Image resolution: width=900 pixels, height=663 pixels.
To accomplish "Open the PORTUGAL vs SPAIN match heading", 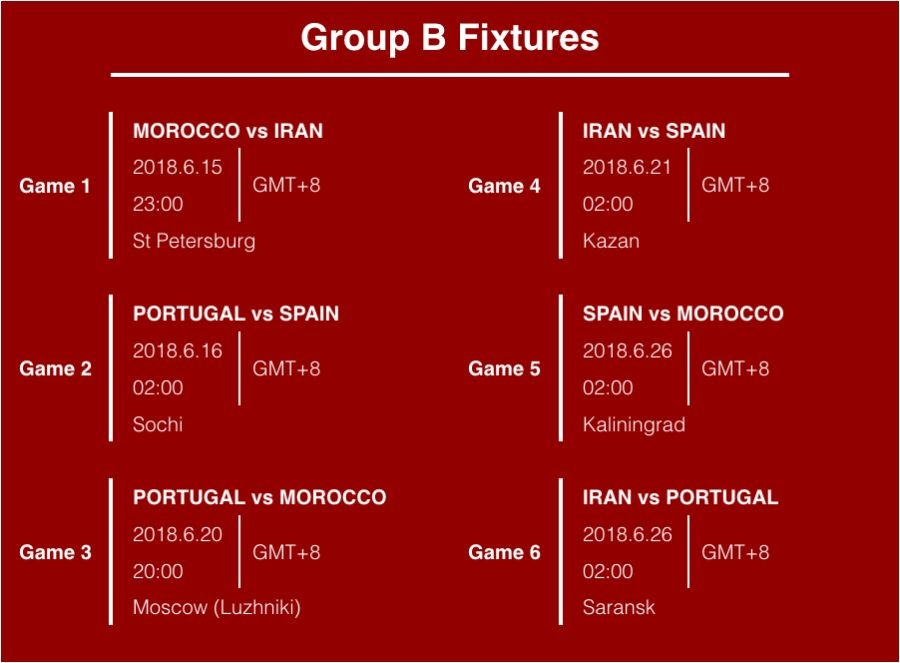I will pos(236,314).
